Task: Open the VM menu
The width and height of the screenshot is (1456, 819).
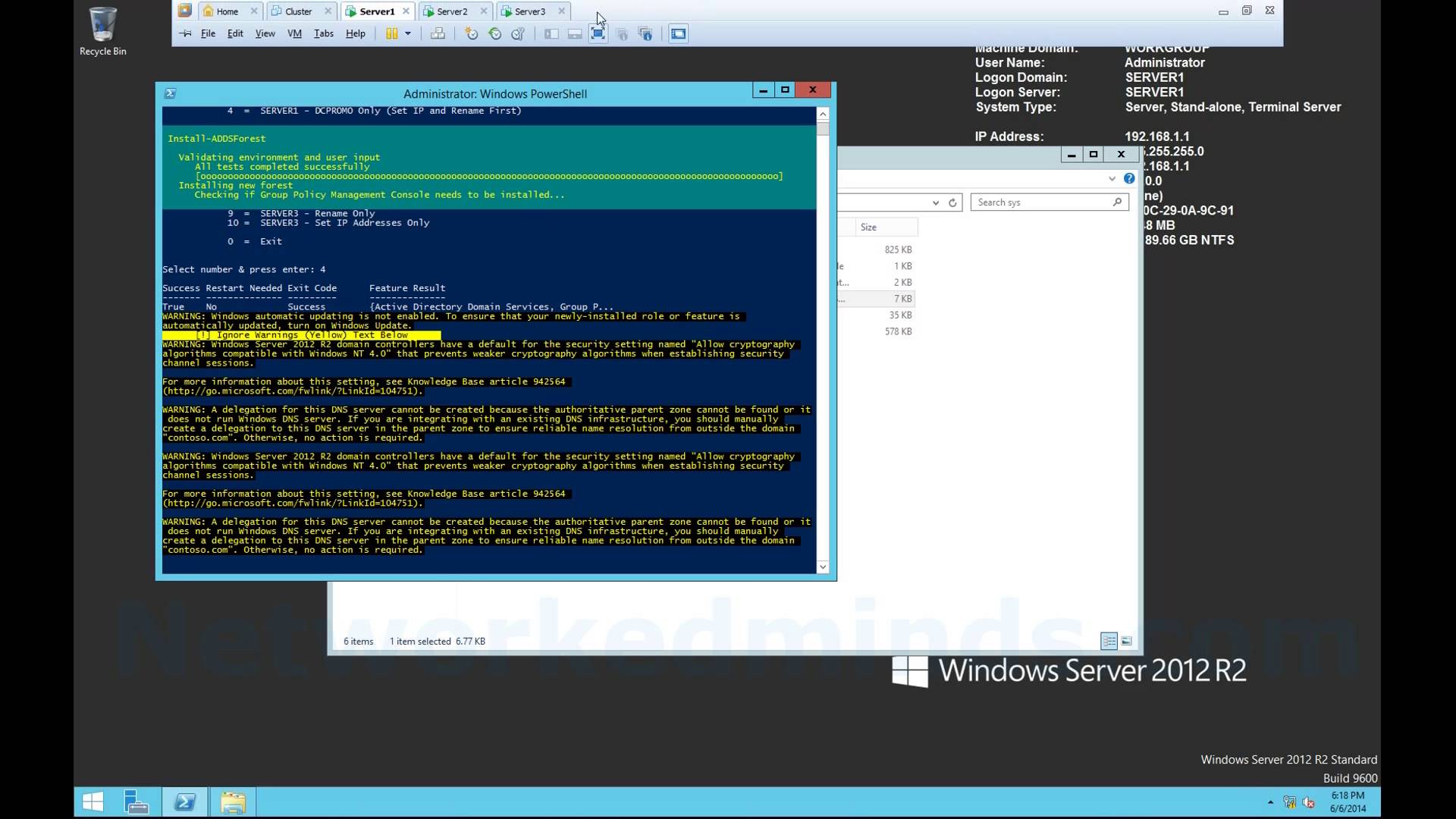Action: (294, 33)
